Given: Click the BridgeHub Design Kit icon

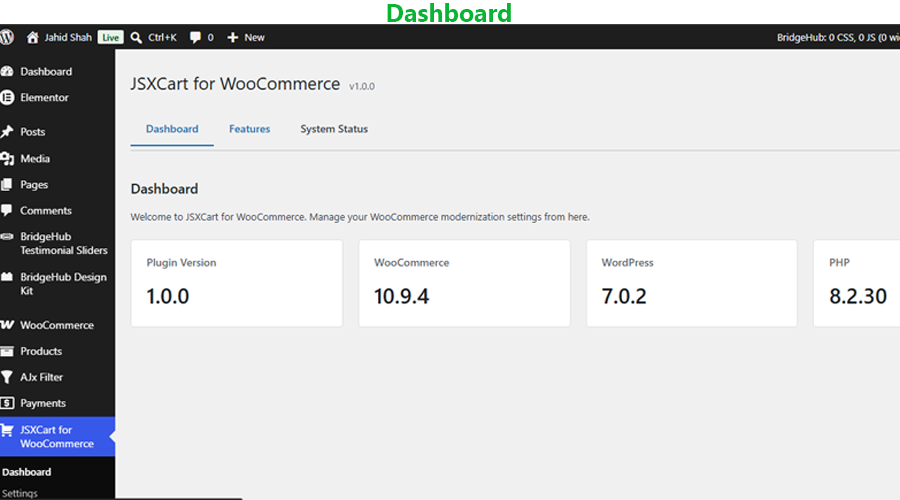Looking at the screenshot, I should coord(7,277).
